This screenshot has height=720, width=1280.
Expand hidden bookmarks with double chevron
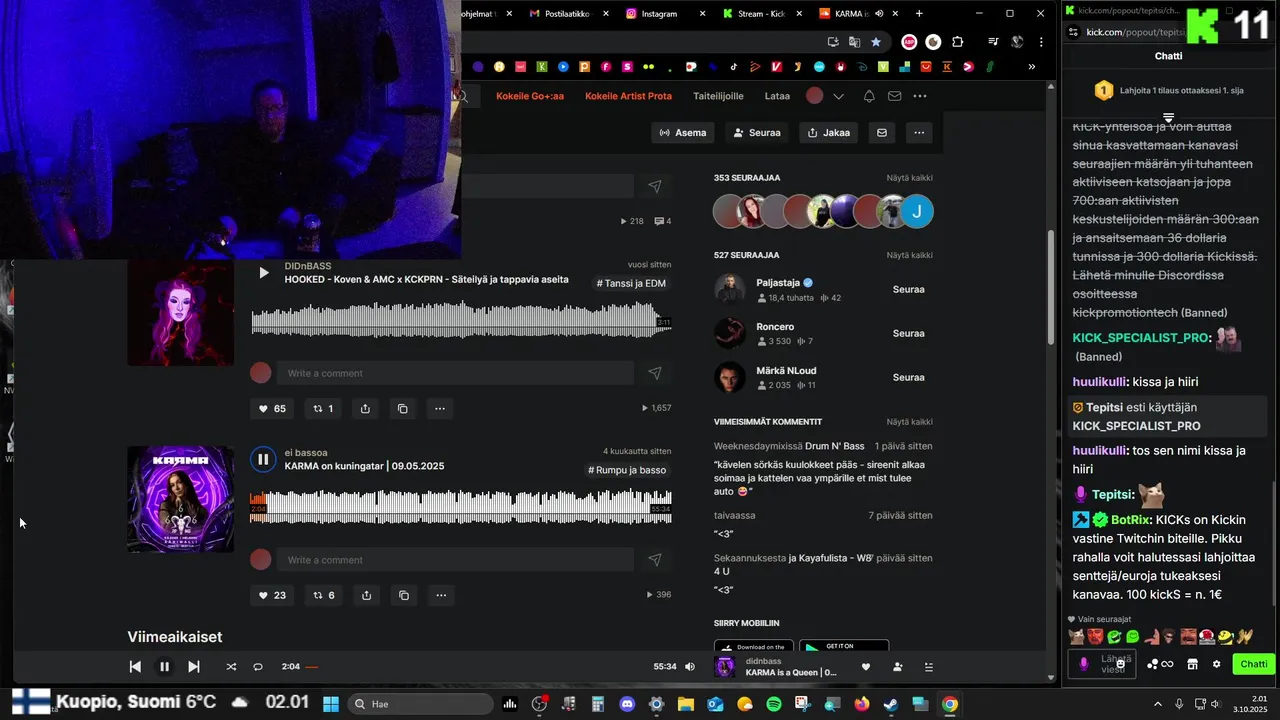(x=1031, y=67)
